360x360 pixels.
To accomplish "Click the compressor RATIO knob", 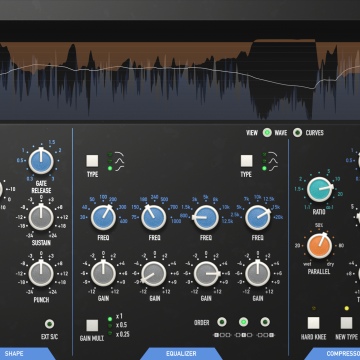I will tap(319, 189).
